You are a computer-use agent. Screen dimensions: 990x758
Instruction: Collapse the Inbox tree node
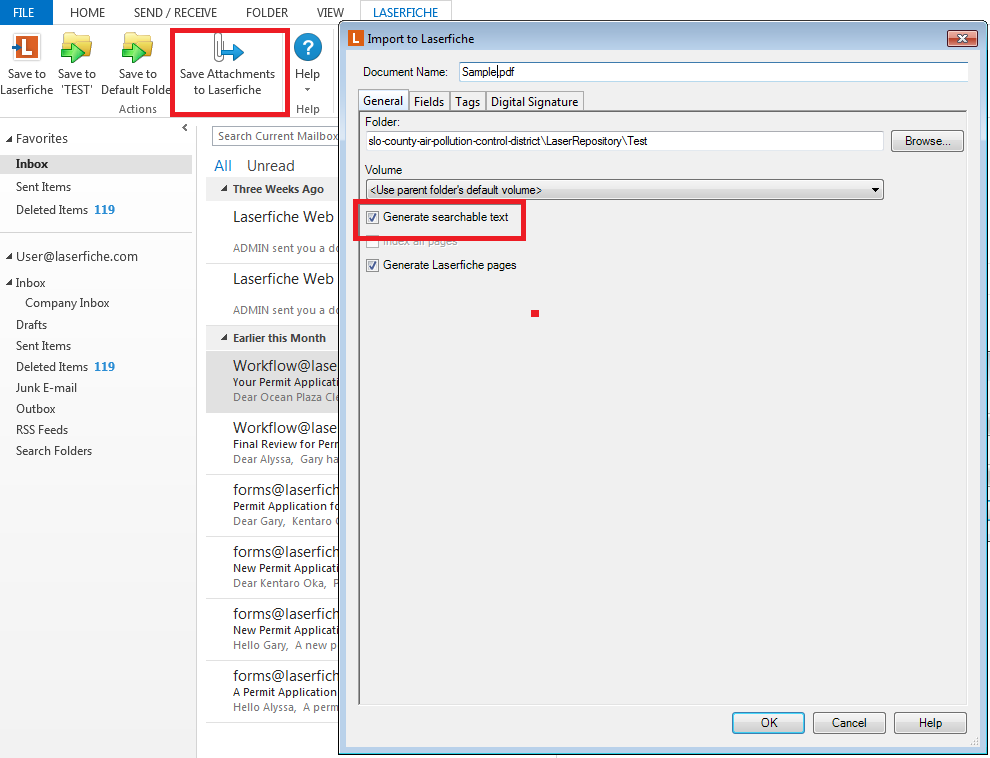(9, 283)
